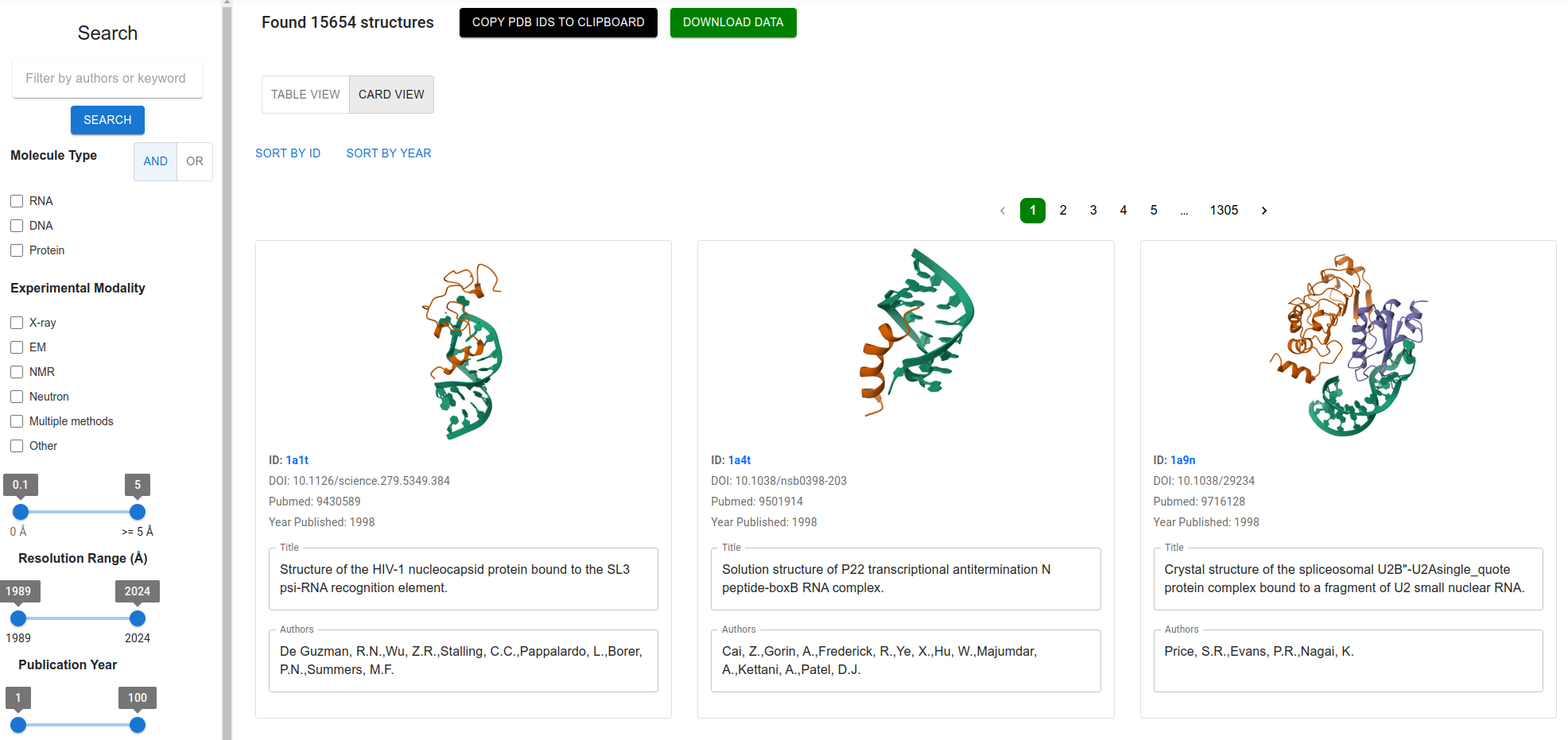
Task: Select the NMR experimental modality
Action: (17, 372)
